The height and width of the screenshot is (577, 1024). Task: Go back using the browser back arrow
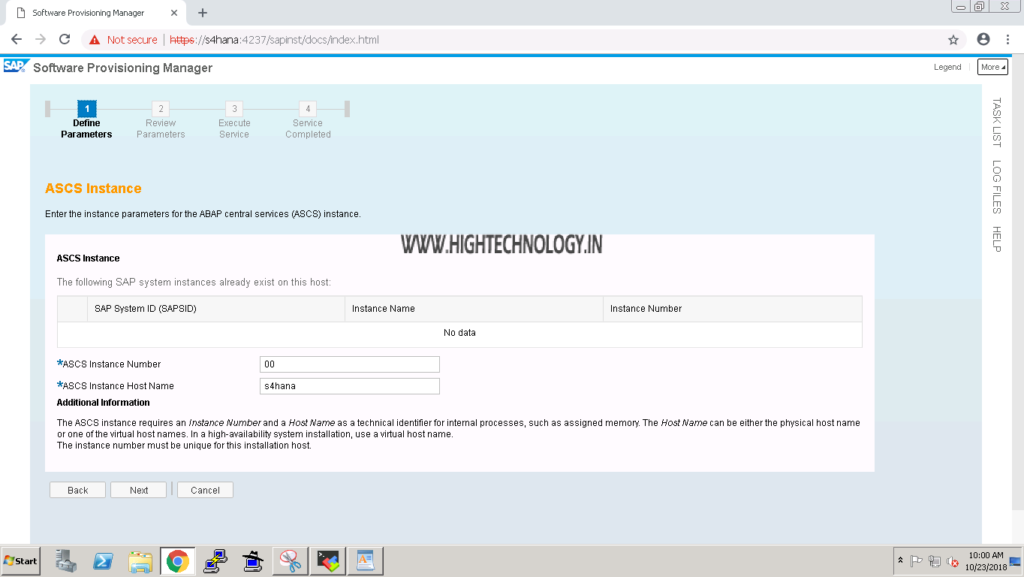click(x=16, y=40)
